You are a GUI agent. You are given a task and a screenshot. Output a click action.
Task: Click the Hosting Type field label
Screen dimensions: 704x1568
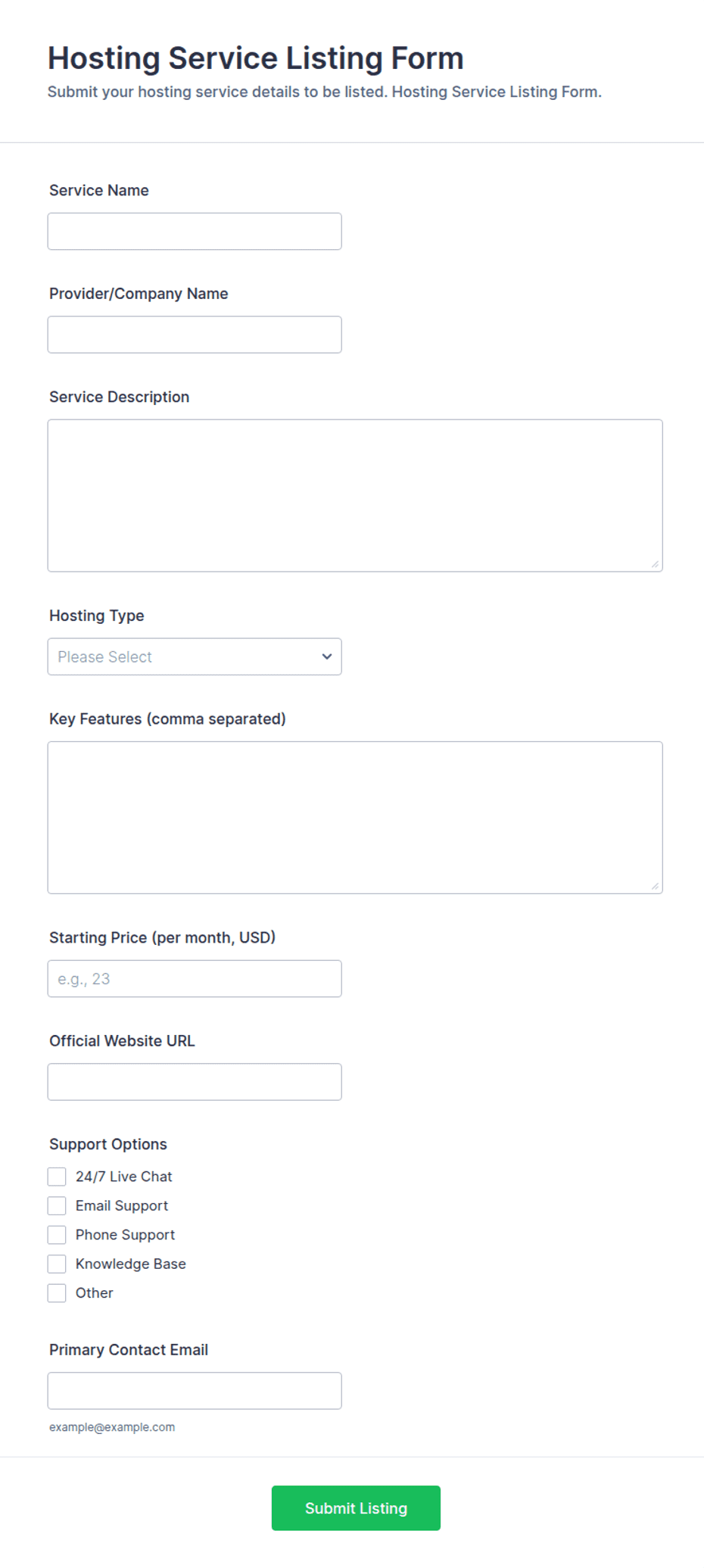[x=97, y=616]
